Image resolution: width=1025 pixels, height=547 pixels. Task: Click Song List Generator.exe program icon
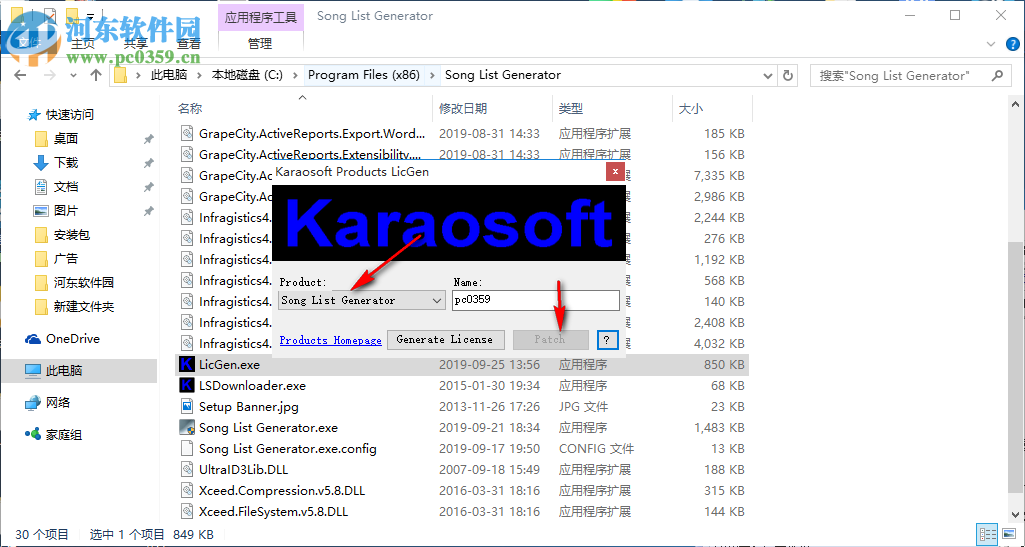pos(187,427)
